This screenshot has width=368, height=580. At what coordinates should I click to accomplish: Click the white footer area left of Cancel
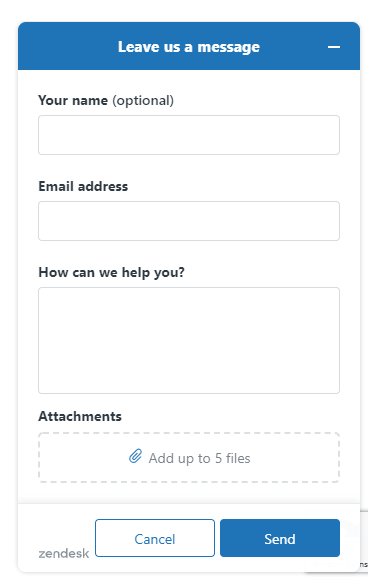click(55, 525)
